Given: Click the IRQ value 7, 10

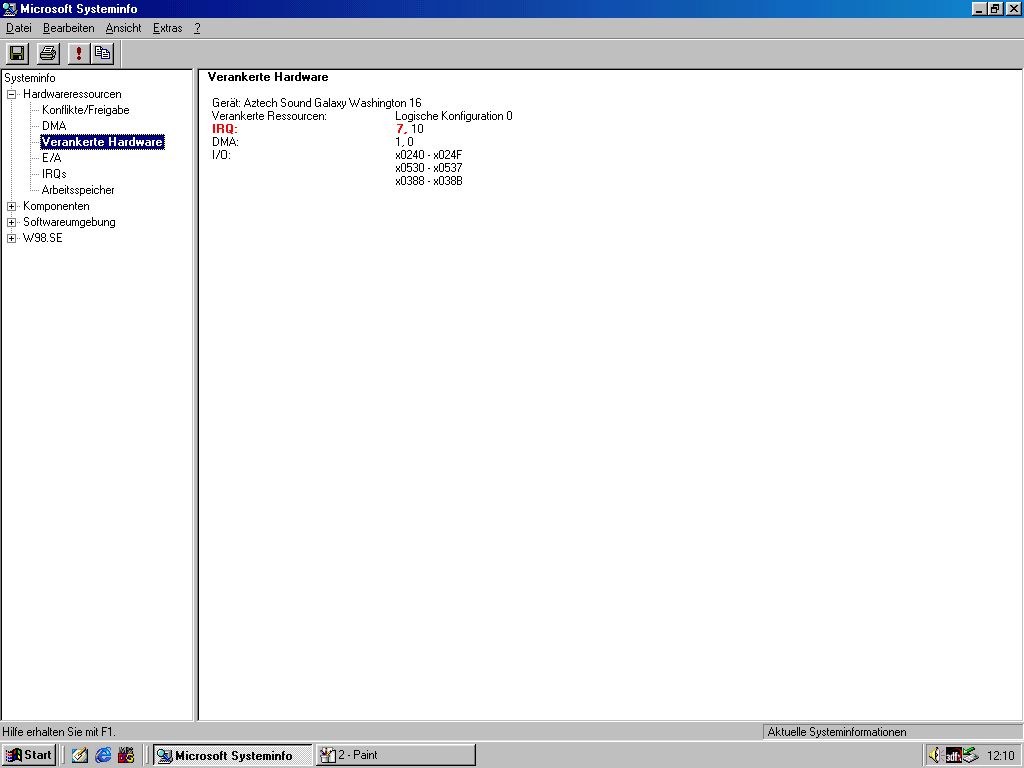Looking at the screenshot, I should (409, 129).
